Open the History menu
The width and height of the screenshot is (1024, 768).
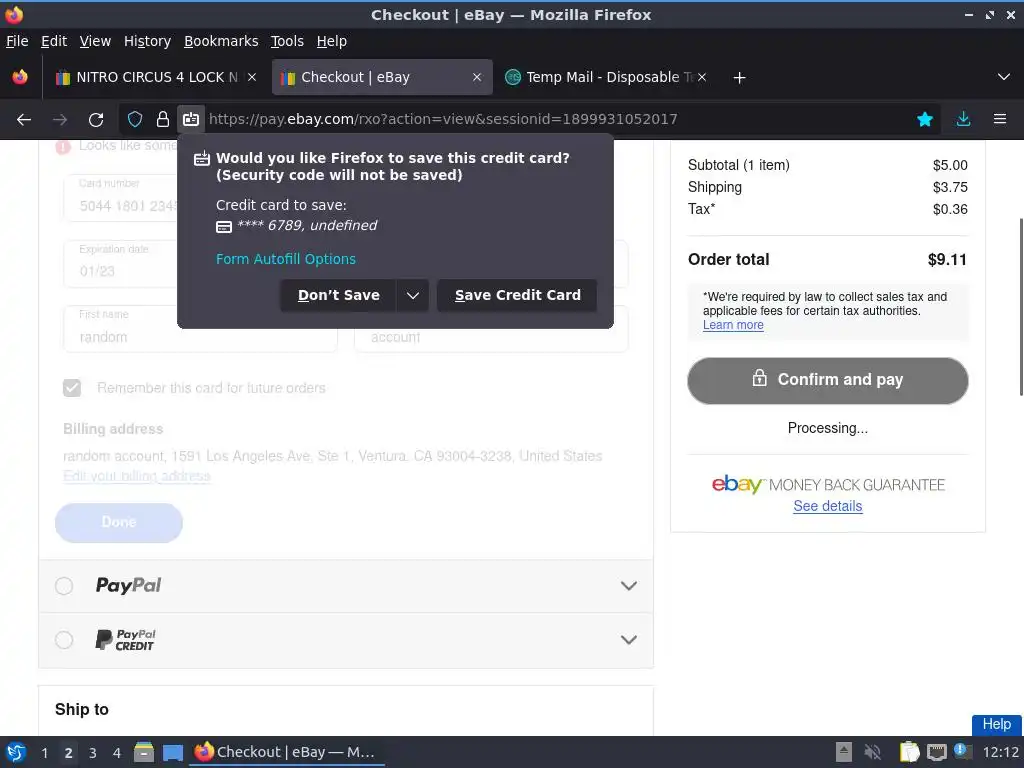[x=147, y=41]
